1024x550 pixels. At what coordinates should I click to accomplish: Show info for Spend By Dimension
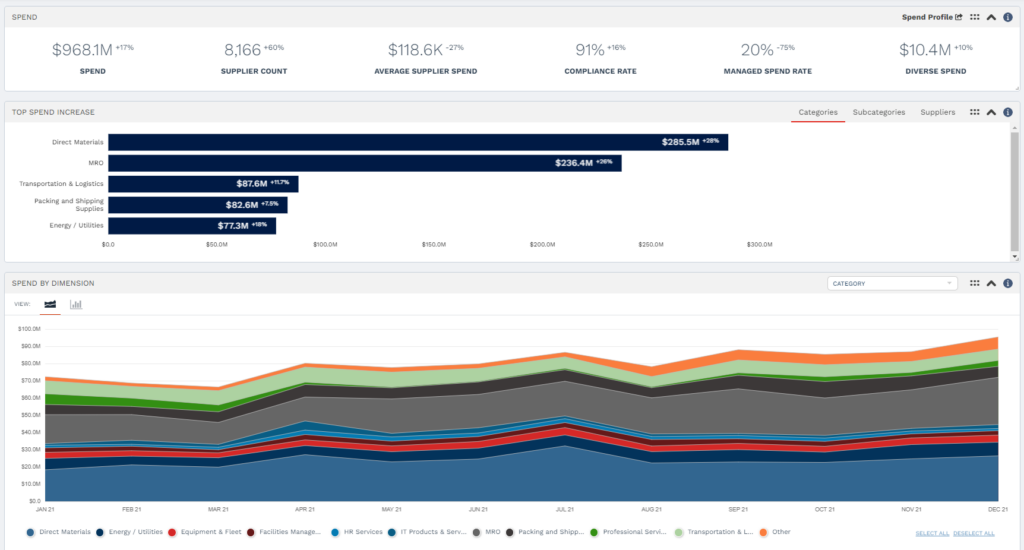[1008, 283]
